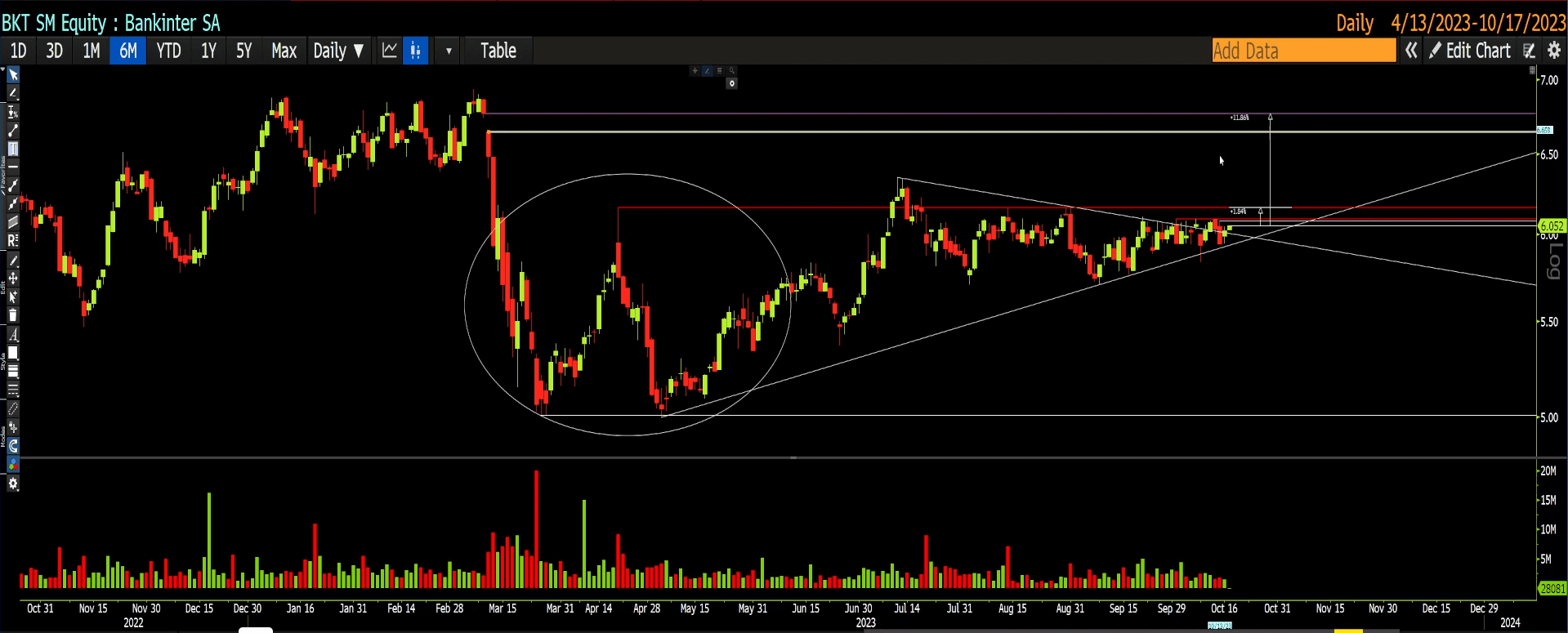Select the 5Y time range
The image size is (1568, 633).
(x=243, y=51)
